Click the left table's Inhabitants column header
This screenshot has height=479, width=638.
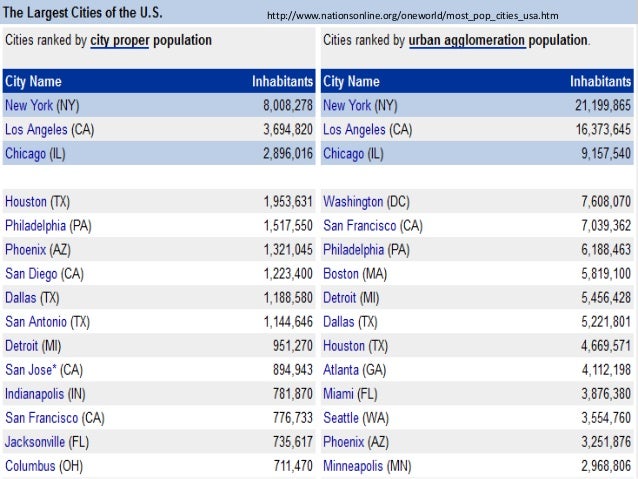[282, 81]
